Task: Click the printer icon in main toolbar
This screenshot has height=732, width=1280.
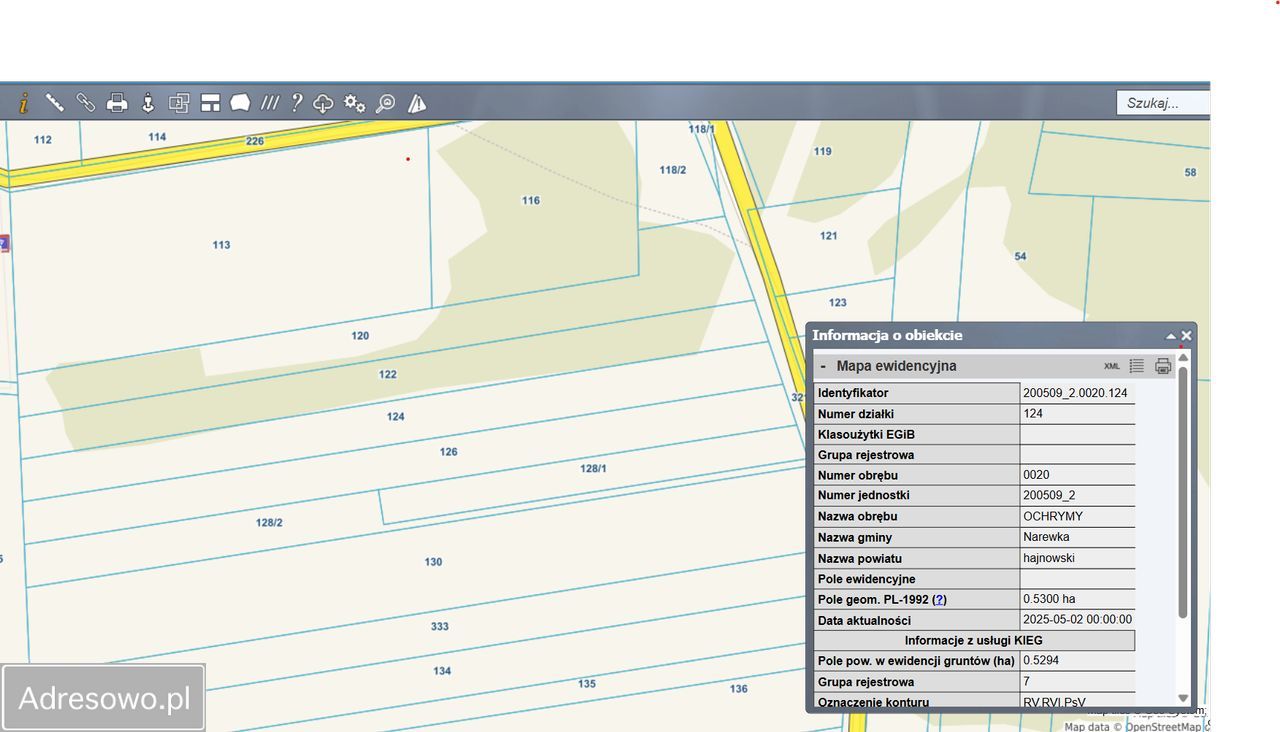Action: (117, 103)
